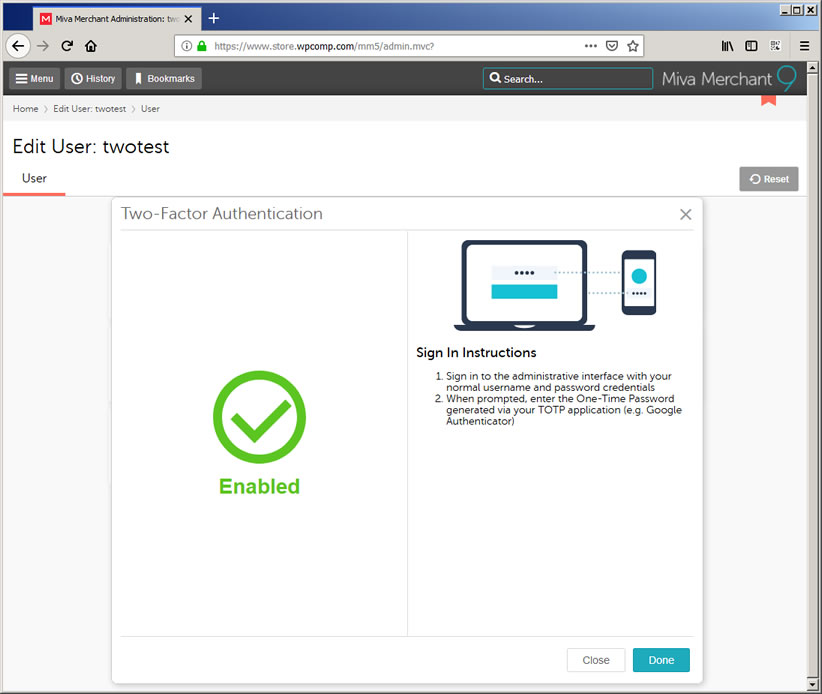
Task: Click the browser back arrow
Action: pyautogui.click(x=17, y=46)
